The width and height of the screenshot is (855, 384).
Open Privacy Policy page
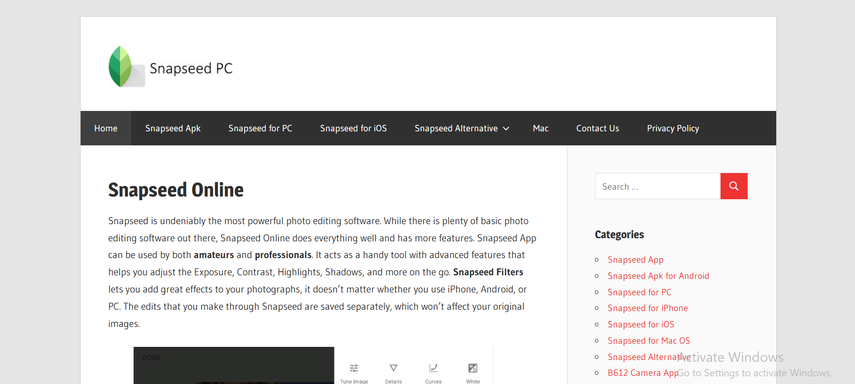click(x=673, y=128)
